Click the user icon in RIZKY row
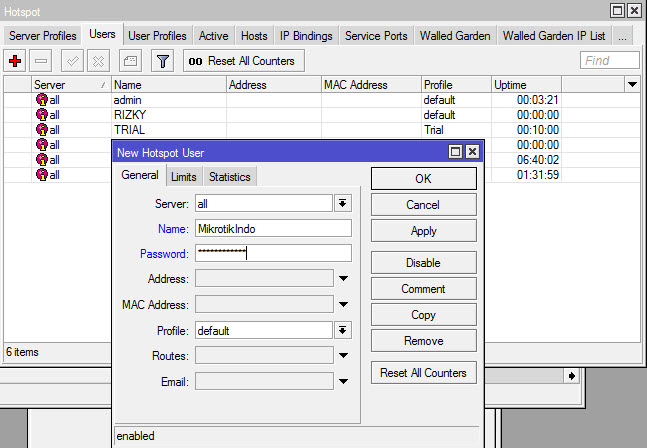The width and height of the screenshot is (647, 448). (42, 115)
